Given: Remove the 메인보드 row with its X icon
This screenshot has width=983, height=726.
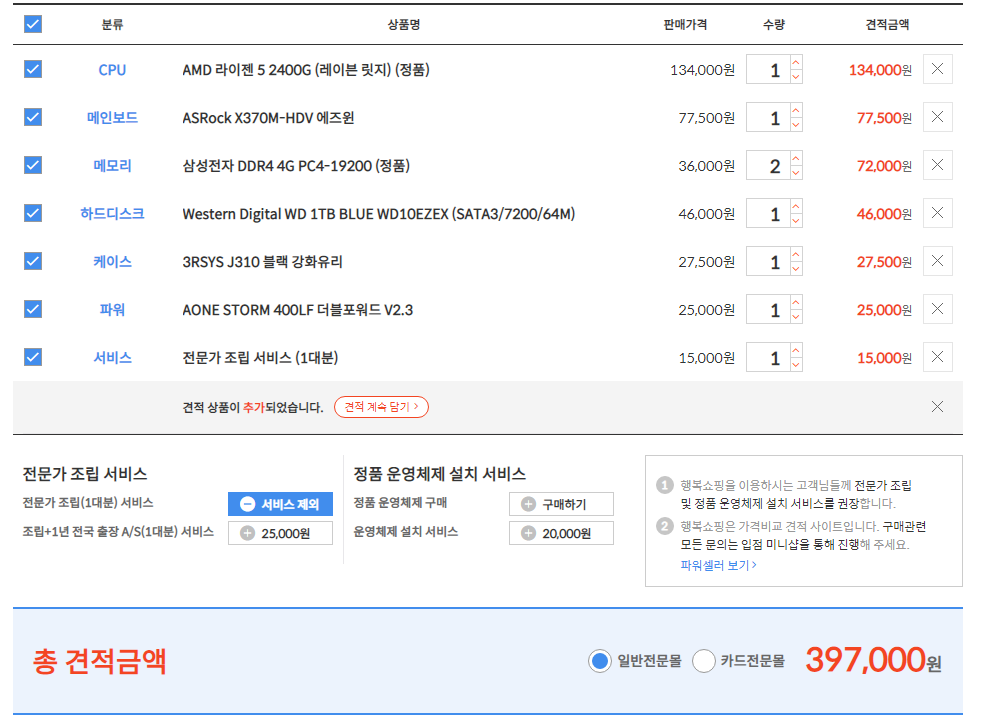Looking at the screenshot, I should [937, 117].
